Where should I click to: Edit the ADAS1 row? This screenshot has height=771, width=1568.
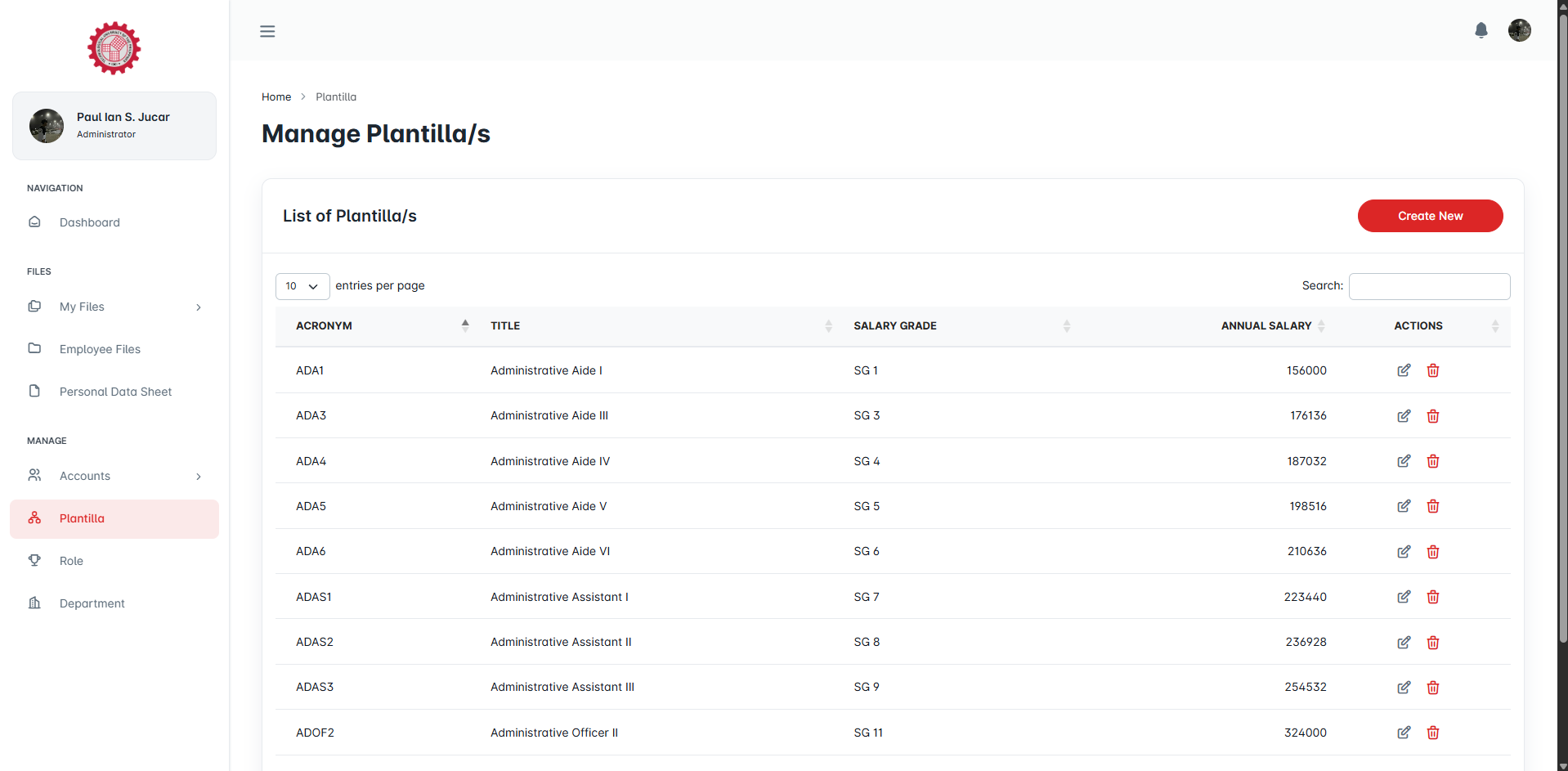coord(1404,597)
